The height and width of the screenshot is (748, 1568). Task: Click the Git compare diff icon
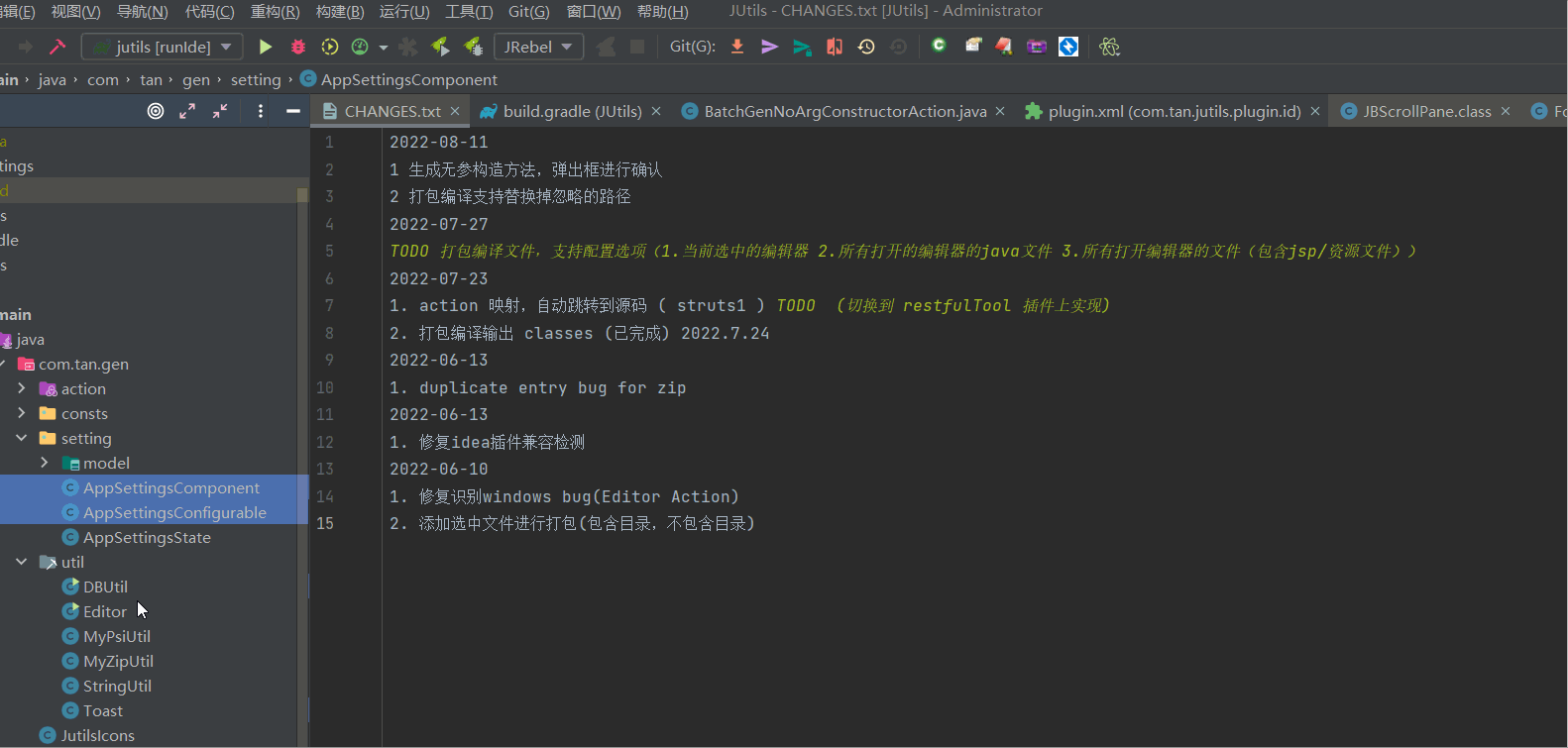coord(835,47)
